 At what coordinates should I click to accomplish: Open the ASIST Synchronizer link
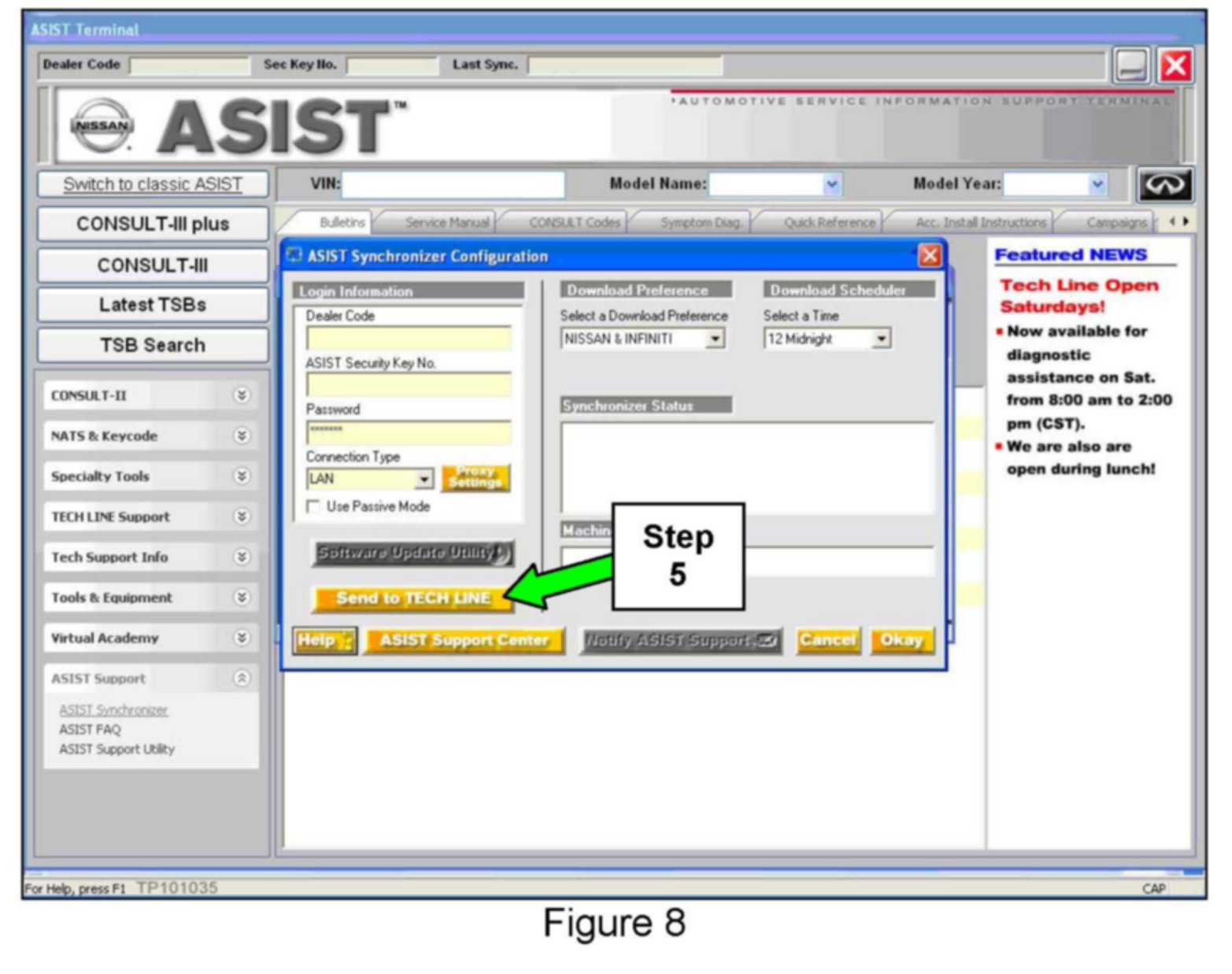[x=113, y=709]
